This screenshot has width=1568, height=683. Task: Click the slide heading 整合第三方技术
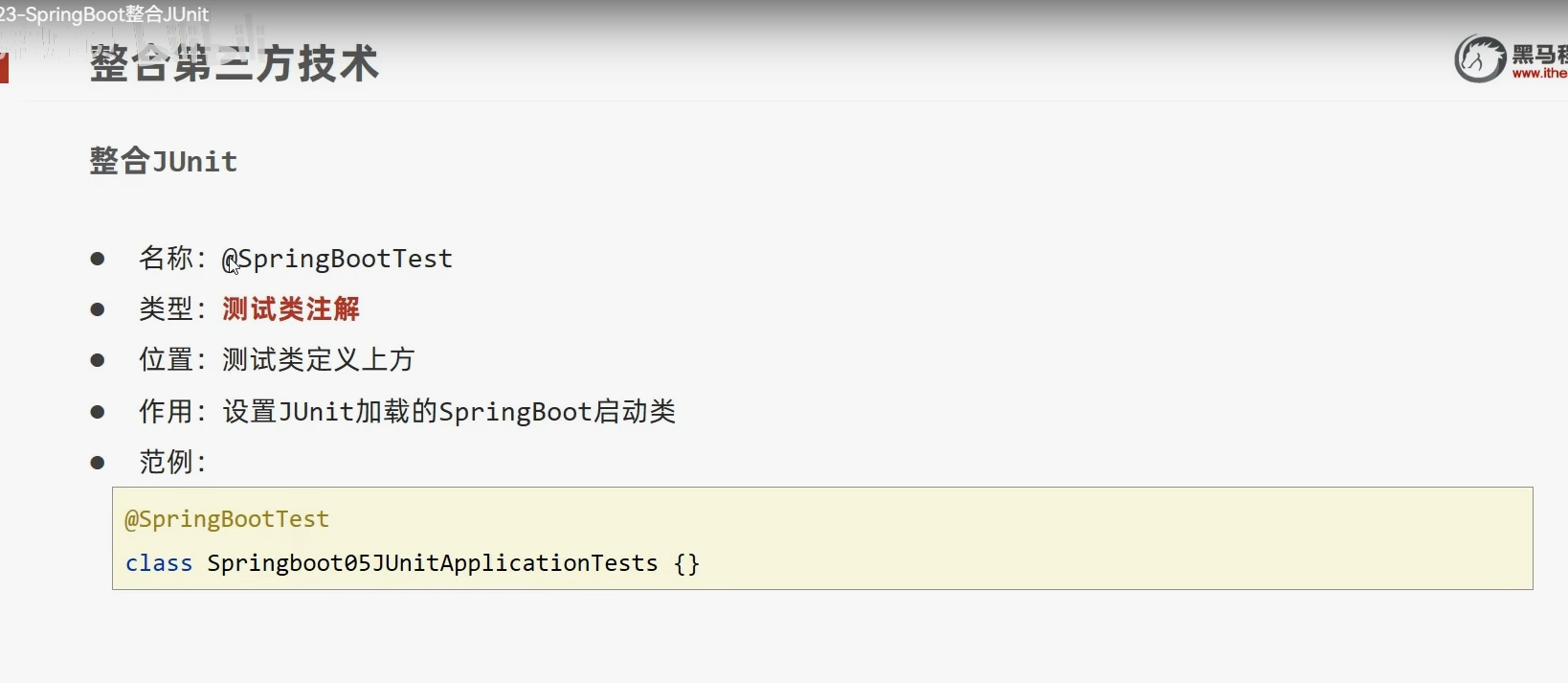point(235,64)
